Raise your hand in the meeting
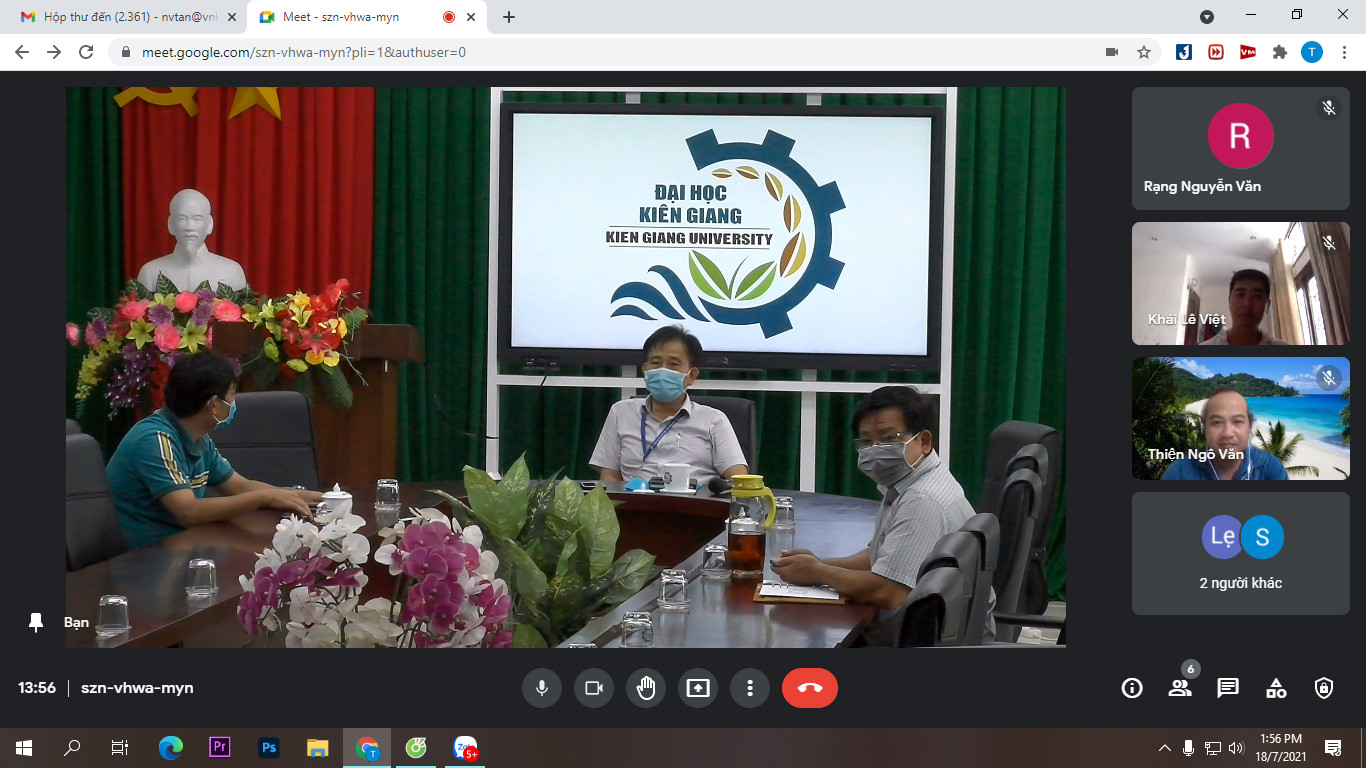 (646, 688)
